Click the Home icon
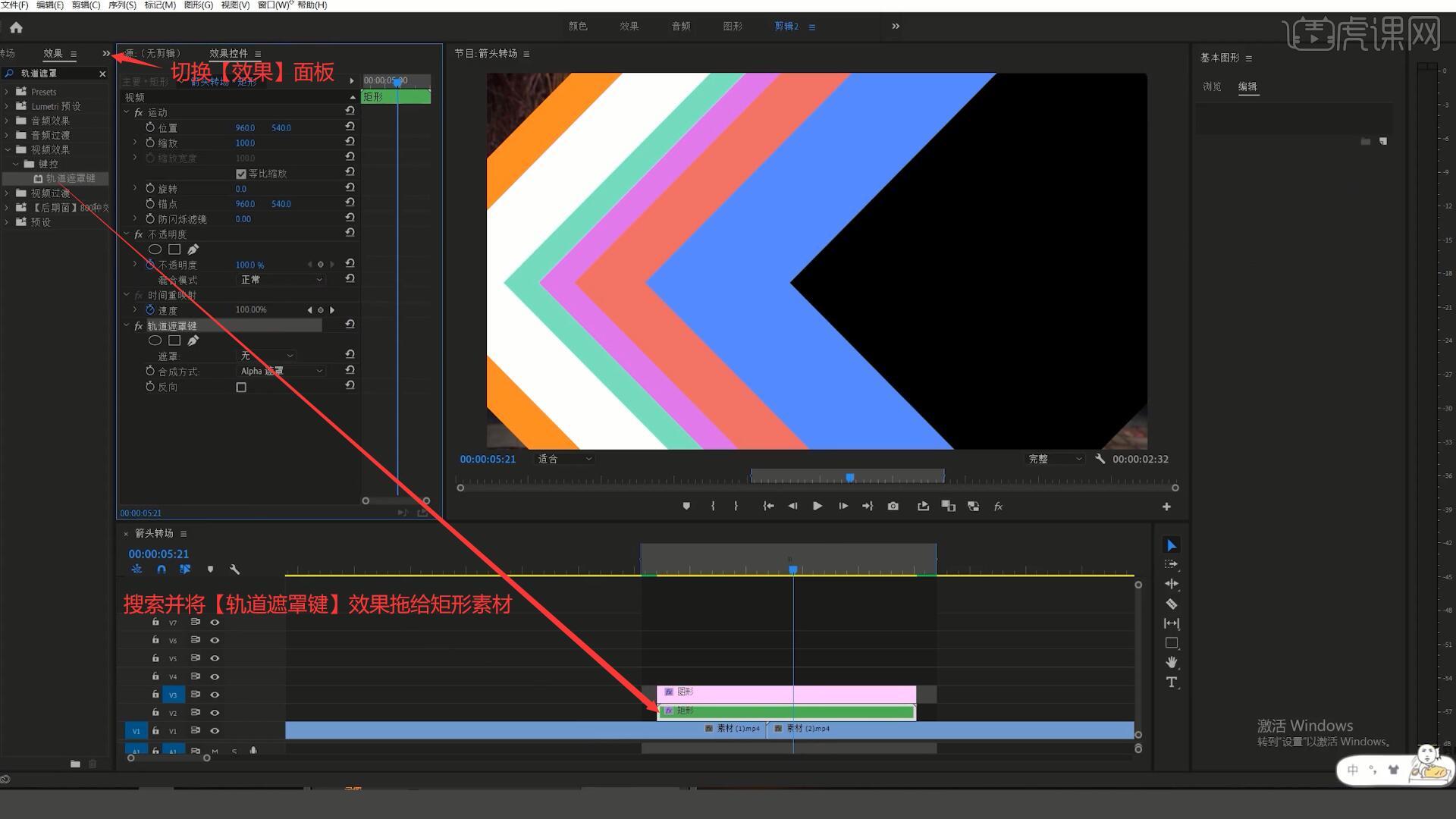This screenshot has width=1456, height=819. [16, 27]
